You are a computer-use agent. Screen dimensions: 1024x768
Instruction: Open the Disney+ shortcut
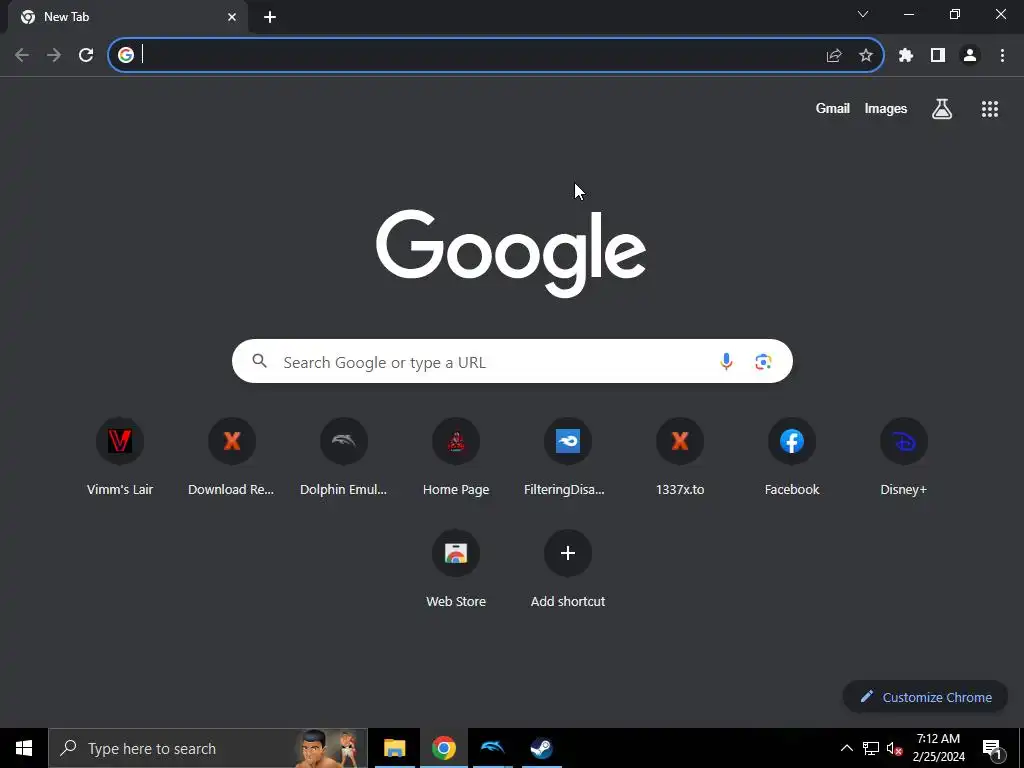pos(904,457)
